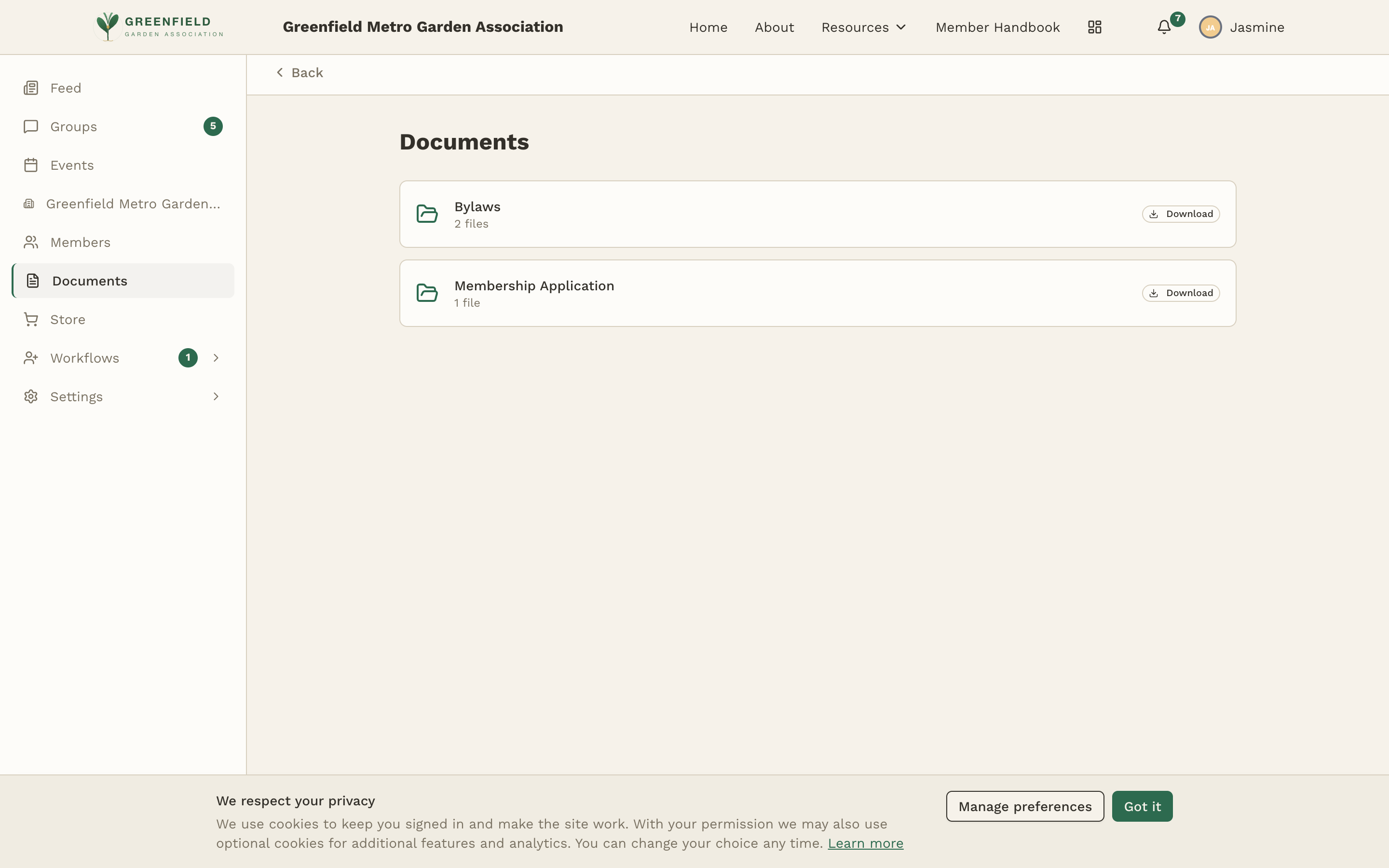
Task: Download the Membership Application folder
Action: 1181,293
